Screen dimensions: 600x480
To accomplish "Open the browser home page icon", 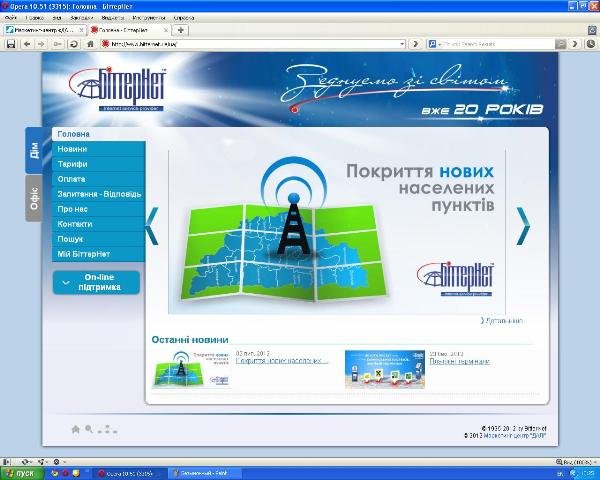I will click(x=90, y=44).
